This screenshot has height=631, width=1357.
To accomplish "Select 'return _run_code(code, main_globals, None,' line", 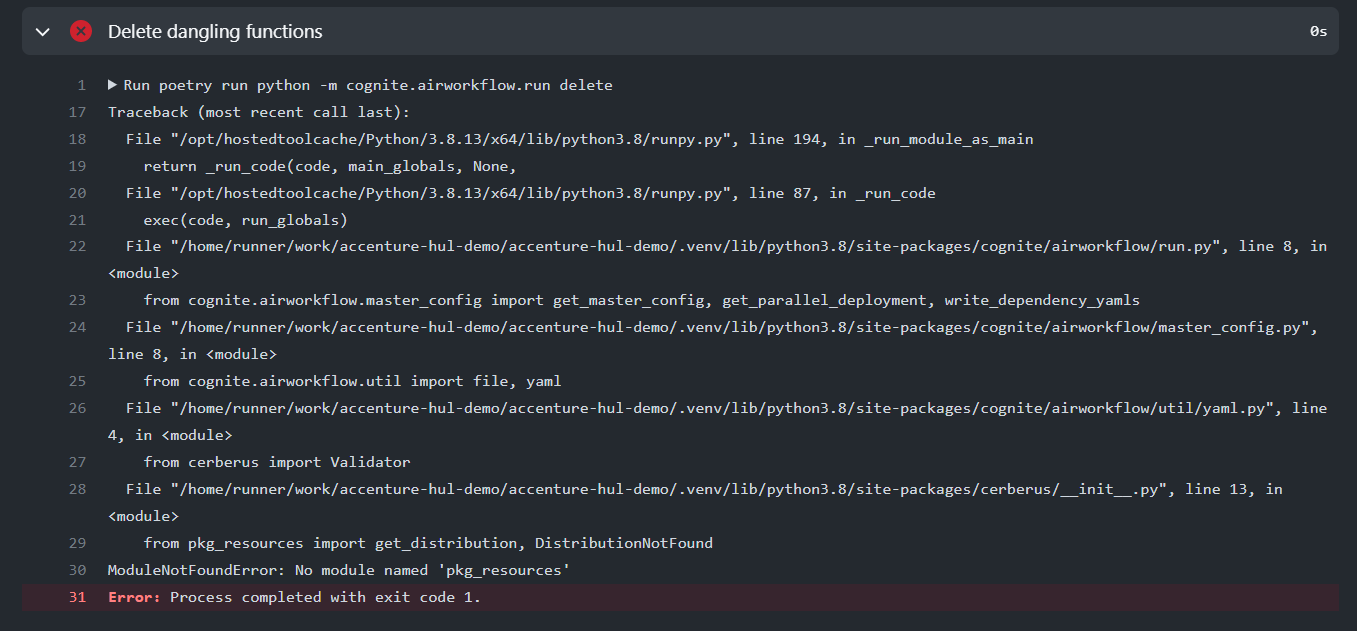I will (x=330, y=166).
